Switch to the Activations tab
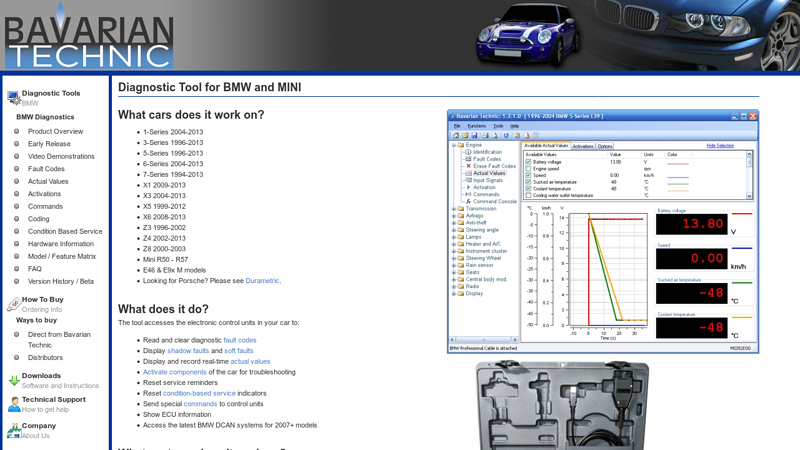Image resolution: width=800 pixels, height=450 pixels. click(x=583, y=146)
